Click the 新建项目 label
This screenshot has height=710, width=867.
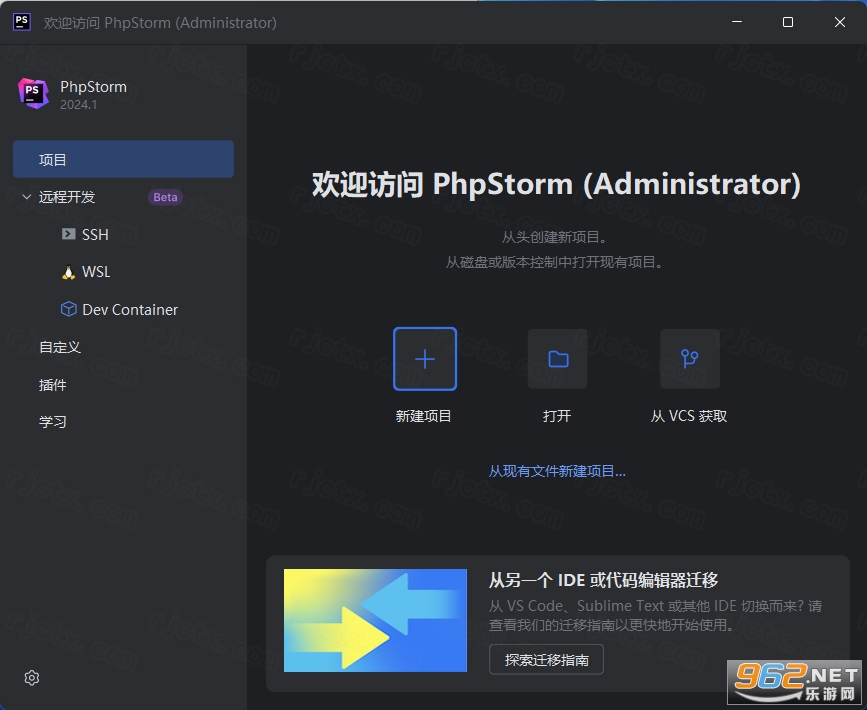(424, 416)
